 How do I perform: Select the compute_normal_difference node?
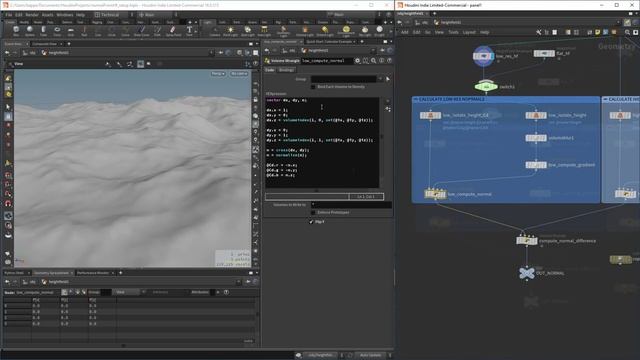pos(527,240)
